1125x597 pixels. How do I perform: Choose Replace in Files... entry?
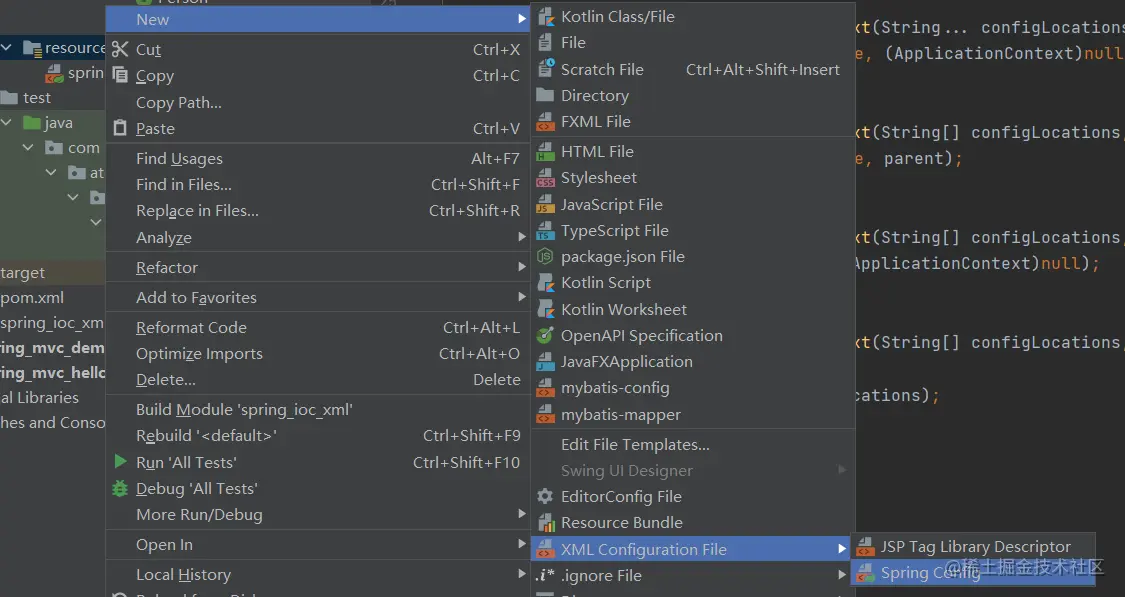197,211
